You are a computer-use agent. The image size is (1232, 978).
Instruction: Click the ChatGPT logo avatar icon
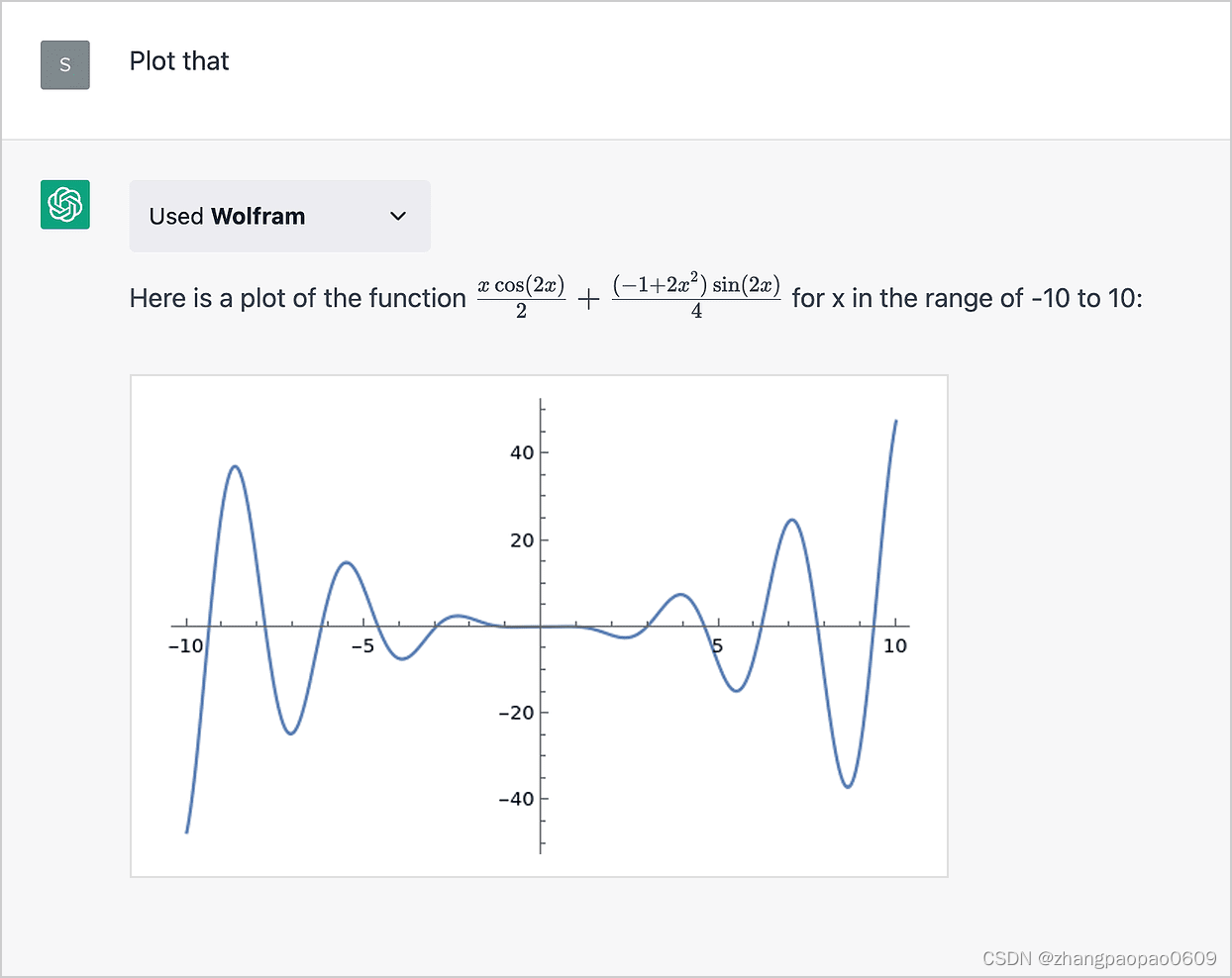pyautogui.click(x=65, y=205)
